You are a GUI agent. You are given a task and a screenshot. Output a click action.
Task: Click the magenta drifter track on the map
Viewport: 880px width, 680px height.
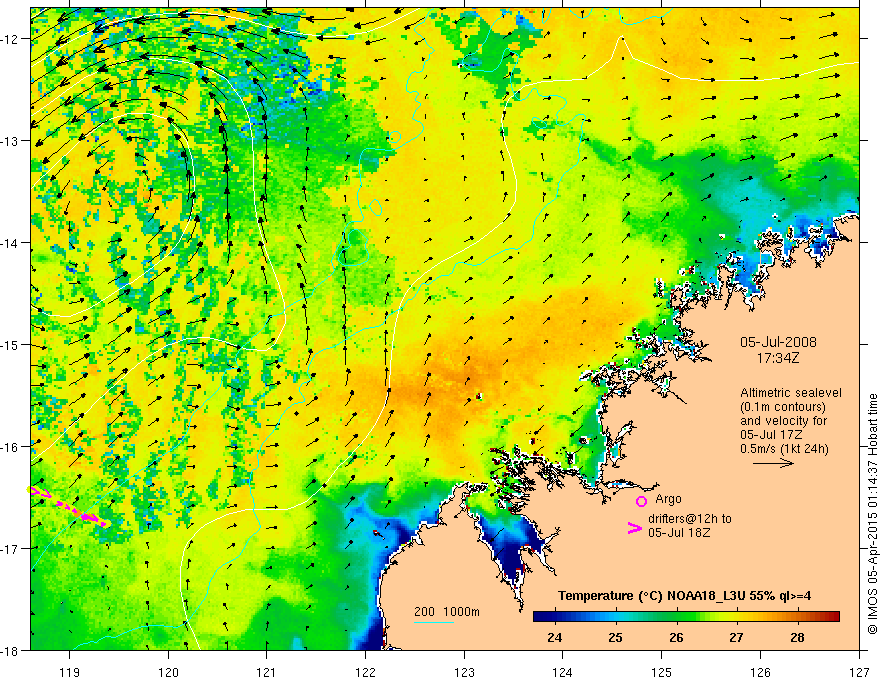point(67,507)
